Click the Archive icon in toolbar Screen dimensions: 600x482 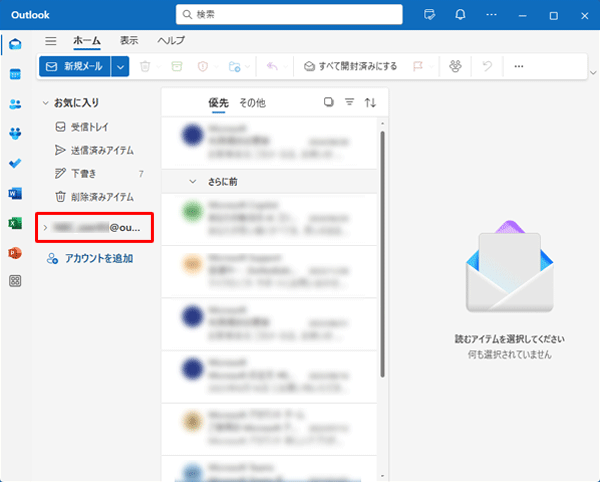click(x=176, y=67)
